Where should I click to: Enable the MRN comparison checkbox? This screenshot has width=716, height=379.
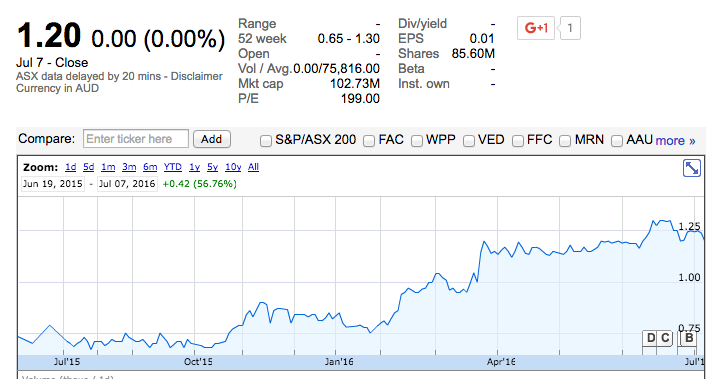[x=565, y=141]
